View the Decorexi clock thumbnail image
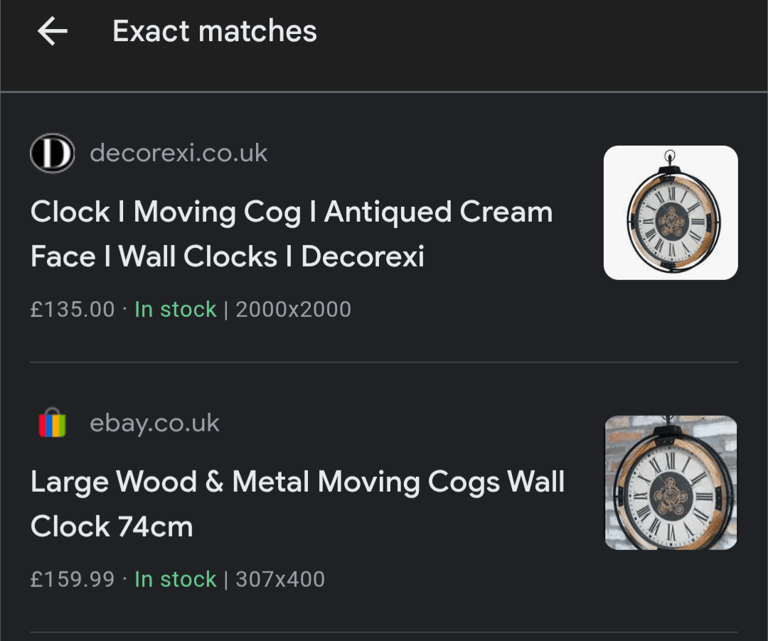768x641 pixels. pos(671,213)
